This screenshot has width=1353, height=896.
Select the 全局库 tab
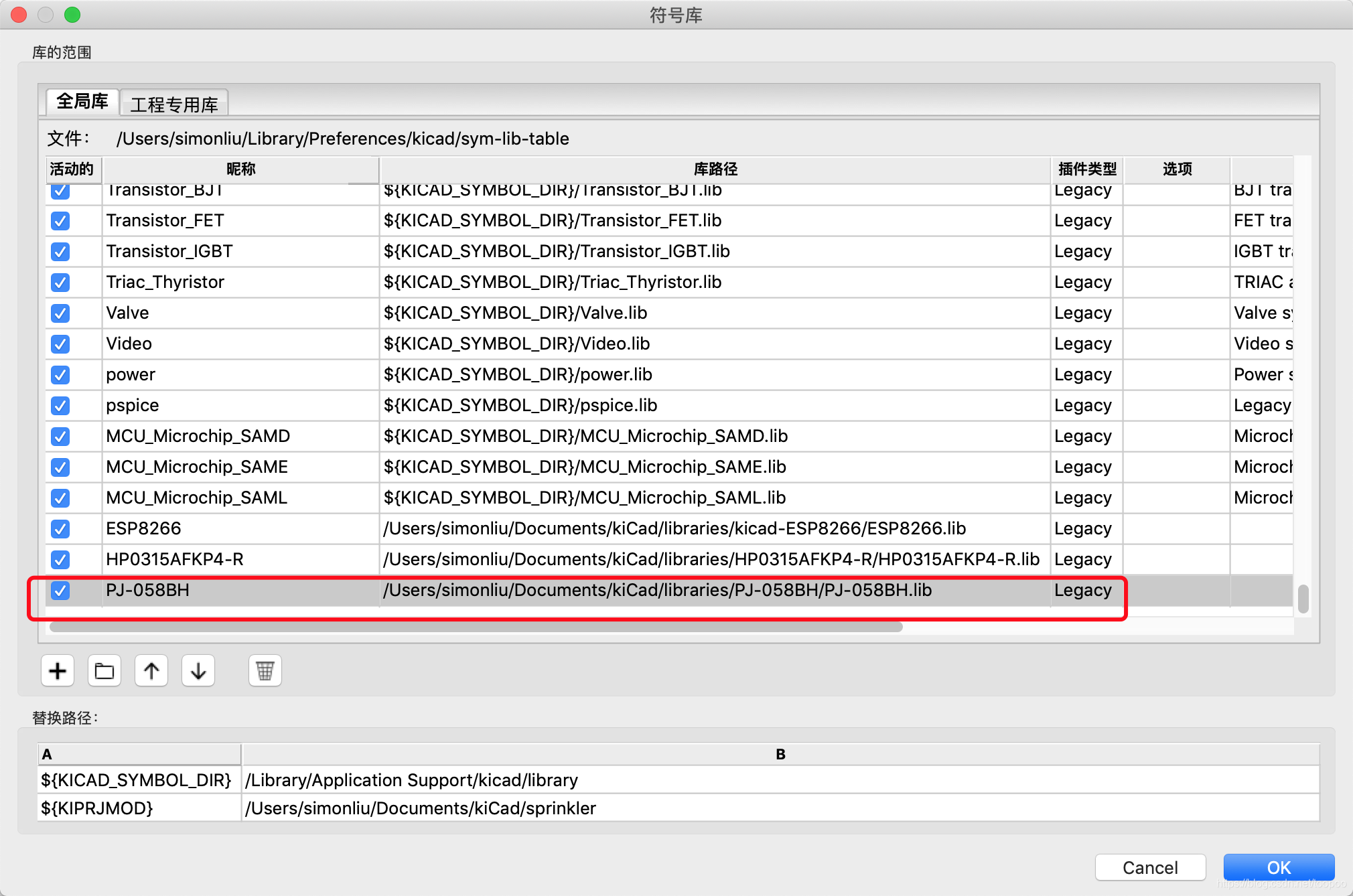[x=82, y=102]
